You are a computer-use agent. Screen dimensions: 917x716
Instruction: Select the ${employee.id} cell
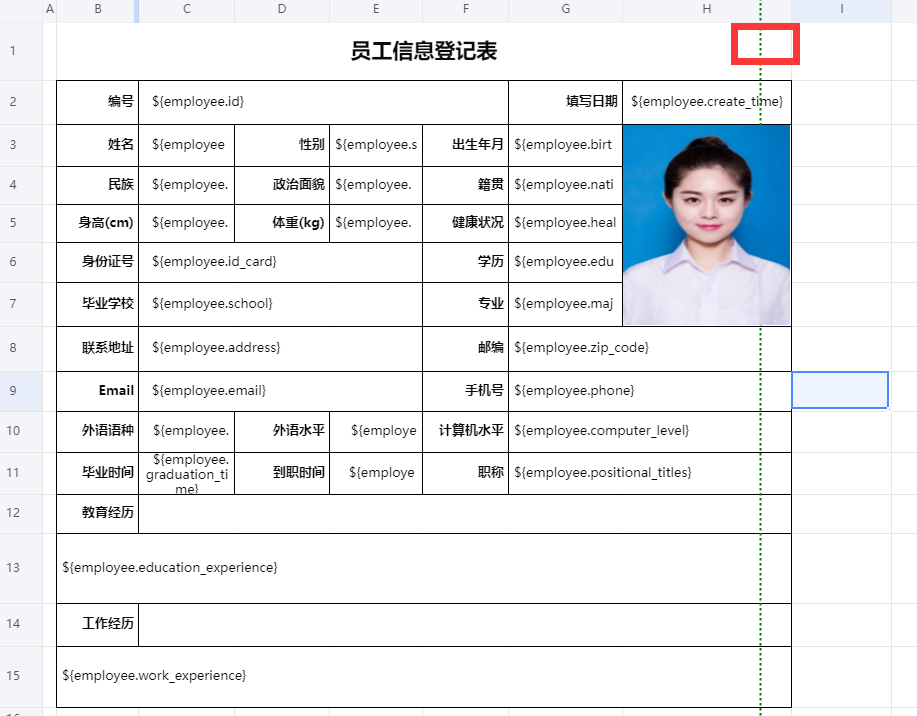pos(323,102)
